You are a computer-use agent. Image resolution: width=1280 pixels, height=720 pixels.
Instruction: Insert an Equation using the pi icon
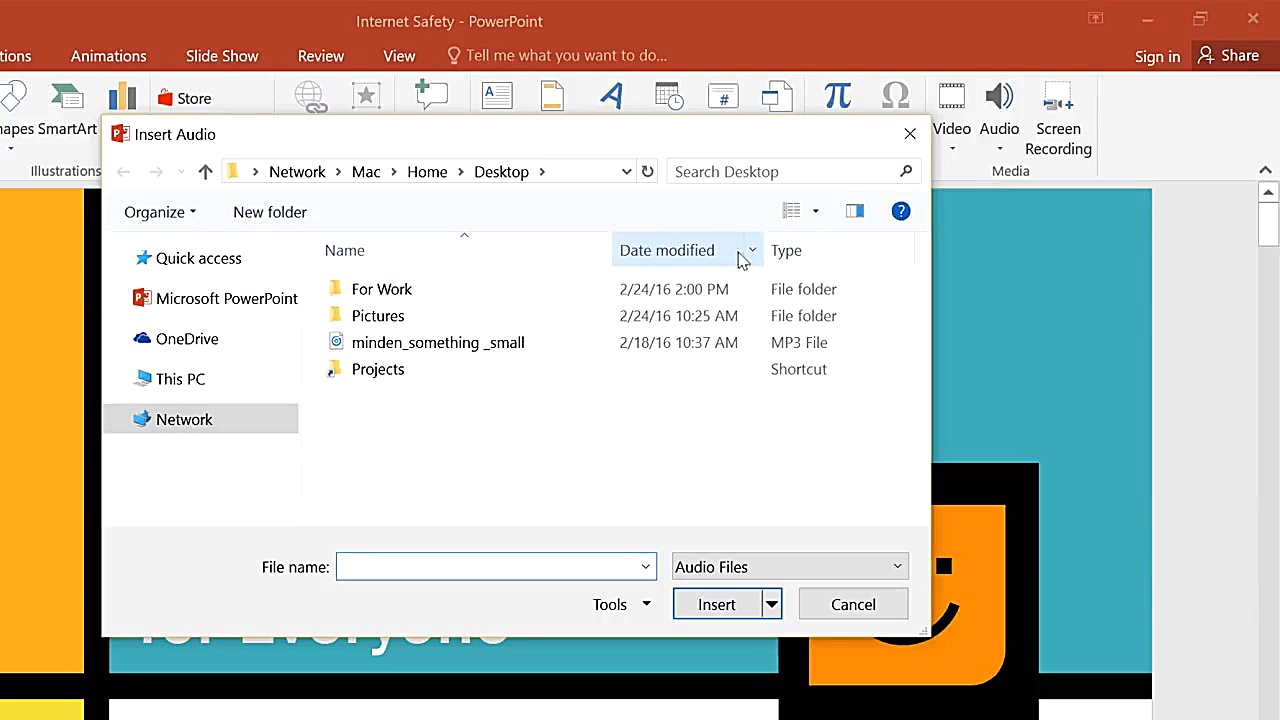[x=838, y=96]
